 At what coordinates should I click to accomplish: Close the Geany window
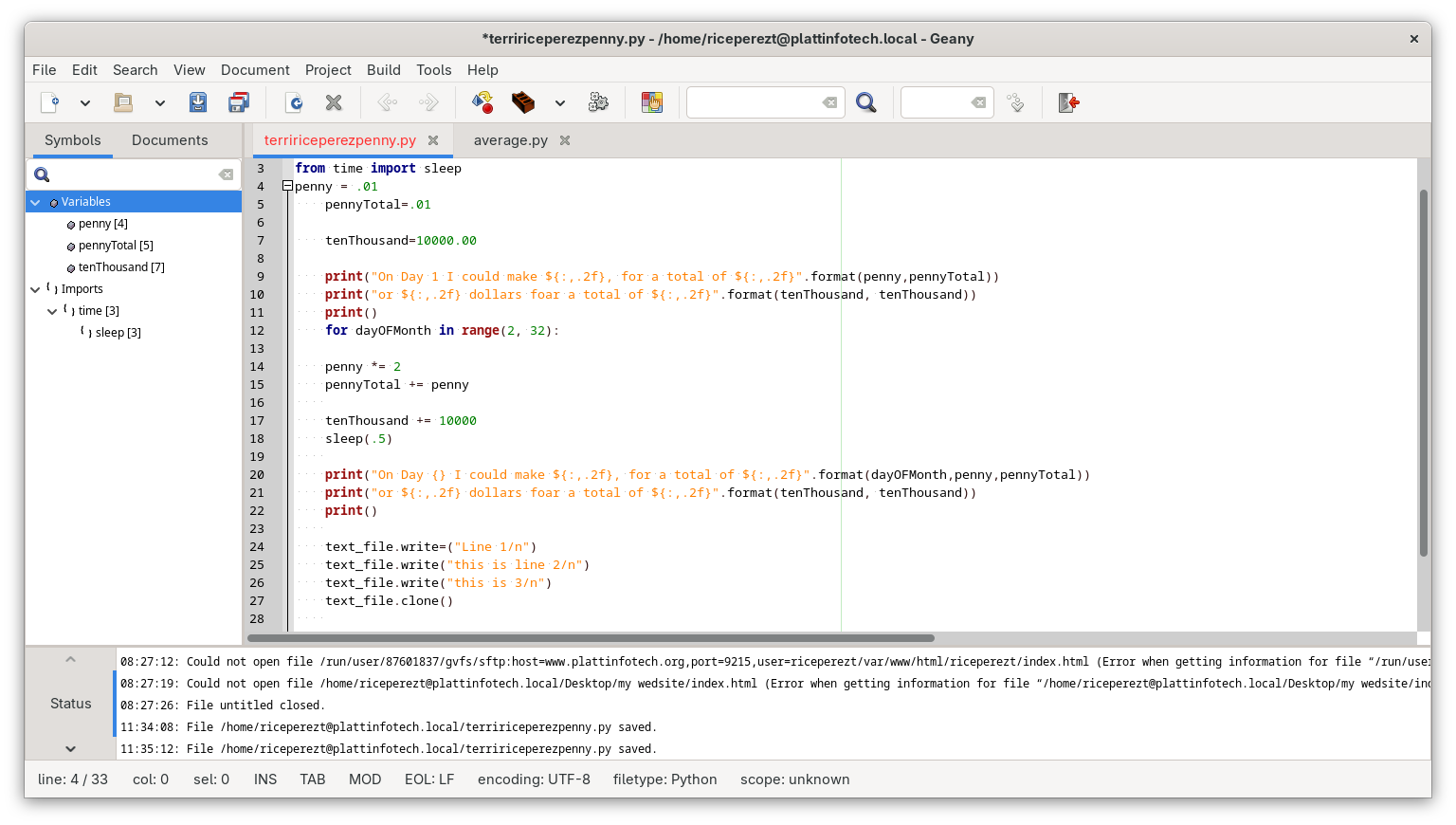click(1413, 39)
